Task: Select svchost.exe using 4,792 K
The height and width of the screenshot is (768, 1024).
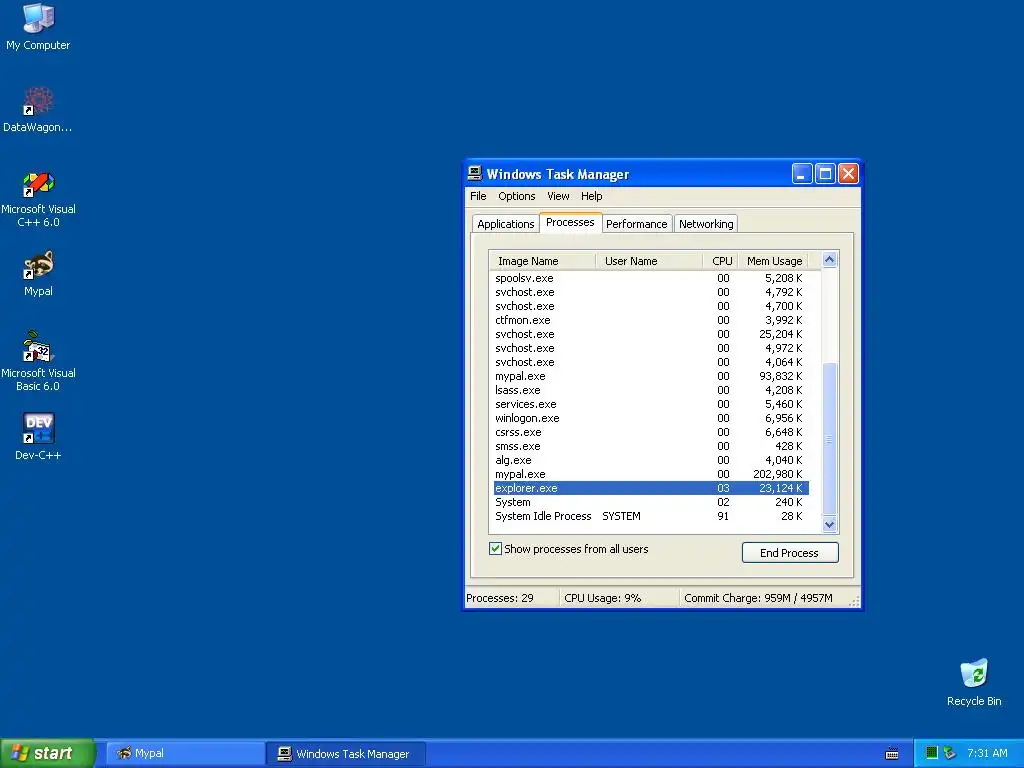Action: pyautogui.click(x=651, y=292)
